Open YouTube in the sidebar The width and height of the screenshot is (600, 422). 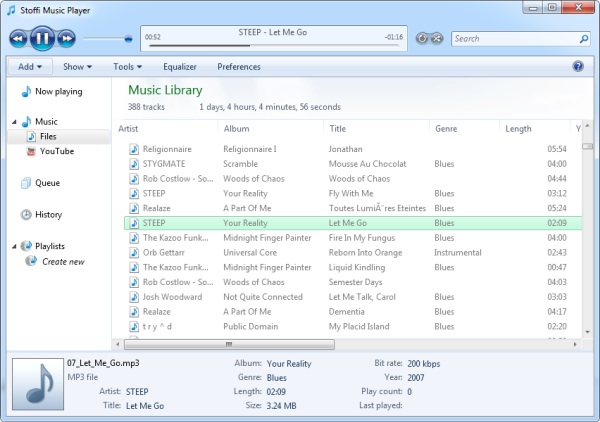click(x=57, y=152)
